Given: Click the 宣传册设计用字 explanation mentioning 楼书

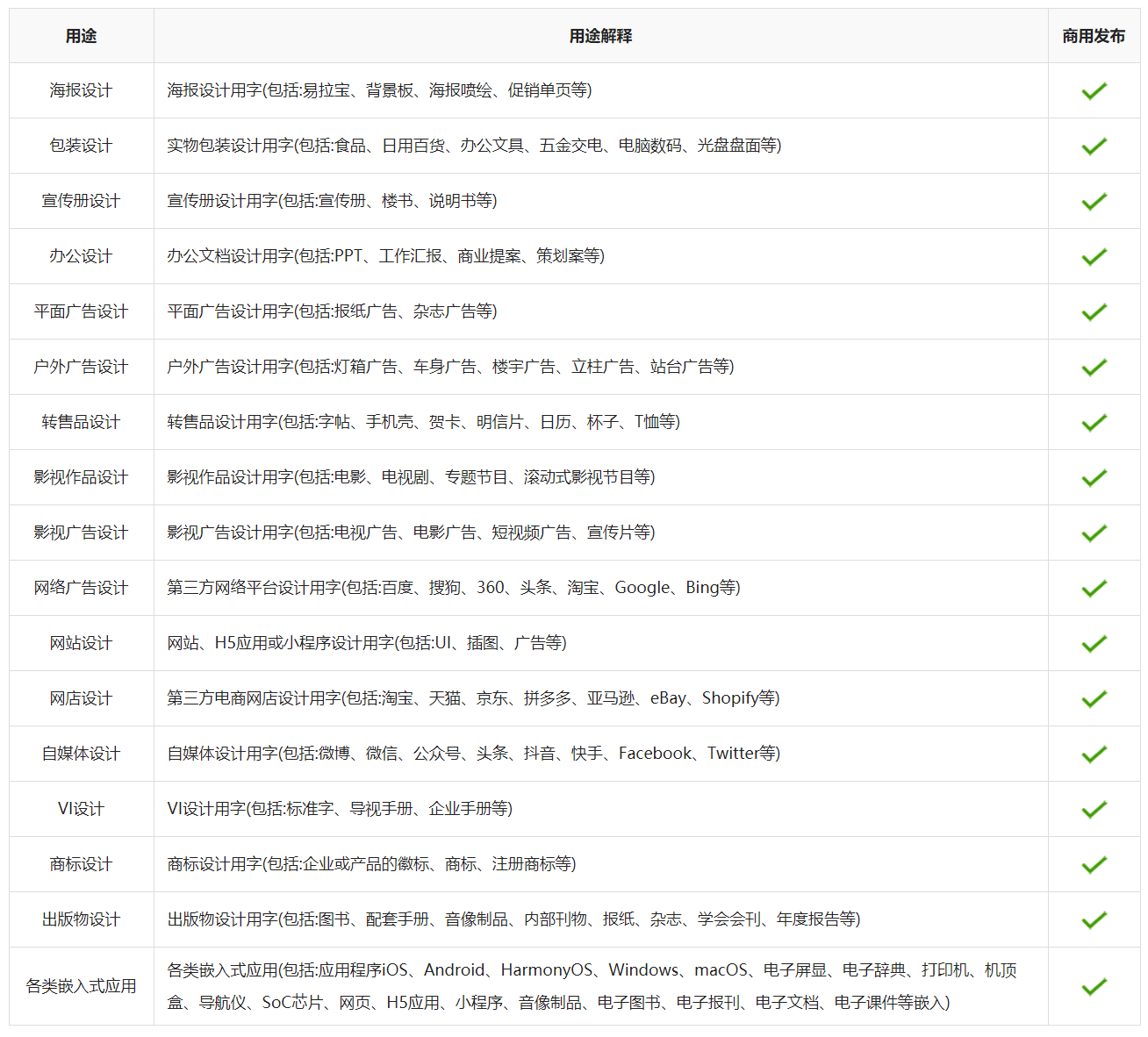Looking at the screenshot, I should click(332, 201).
